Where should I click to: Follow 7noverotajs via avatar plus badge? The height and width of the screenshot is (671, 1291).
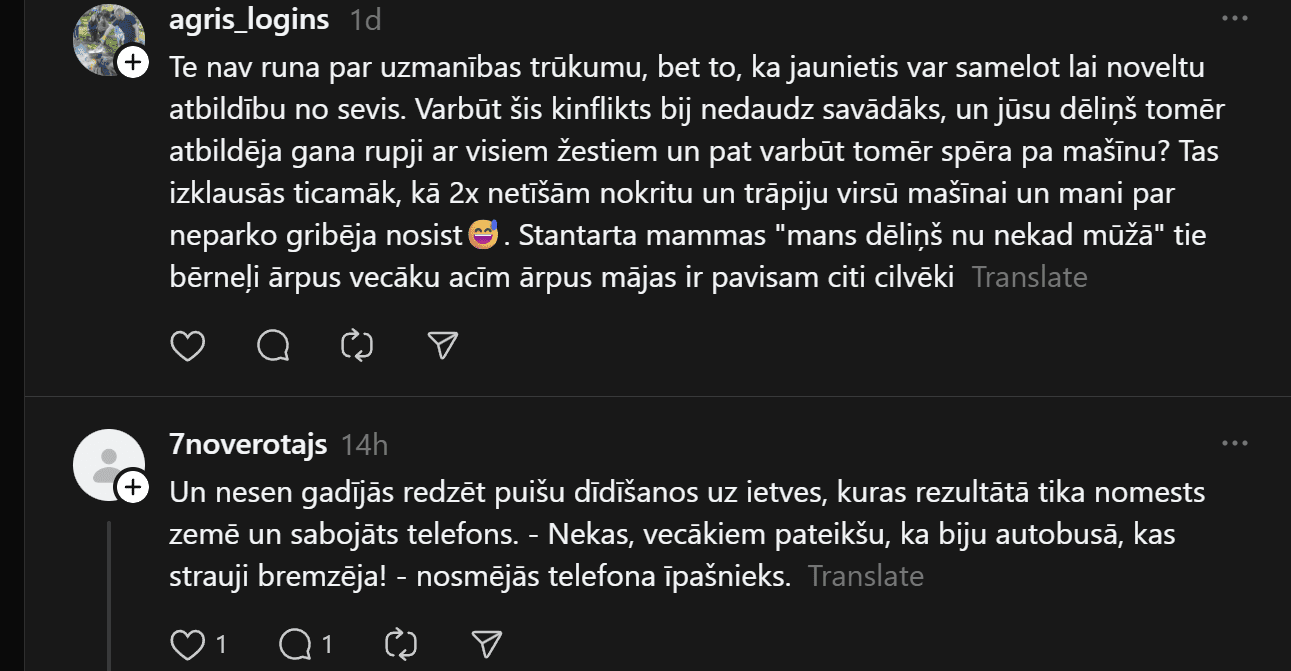point(133,488)
